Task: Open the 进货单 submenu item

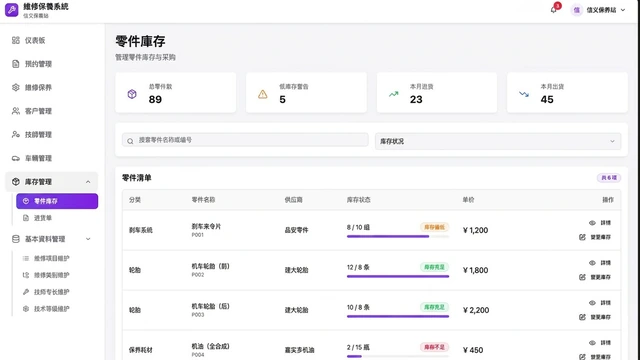Action: (57, 218)
